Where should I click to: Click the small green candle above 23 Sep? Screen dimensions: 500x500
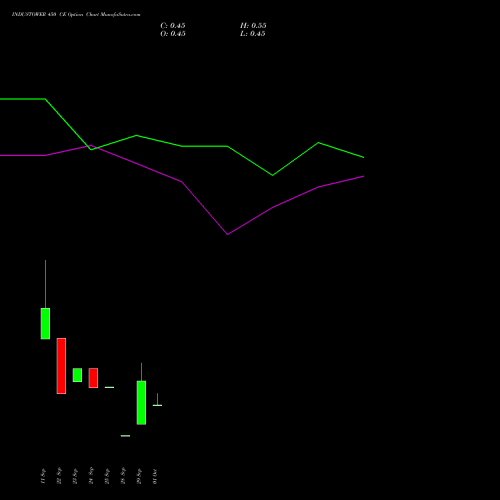coord(77,375)
